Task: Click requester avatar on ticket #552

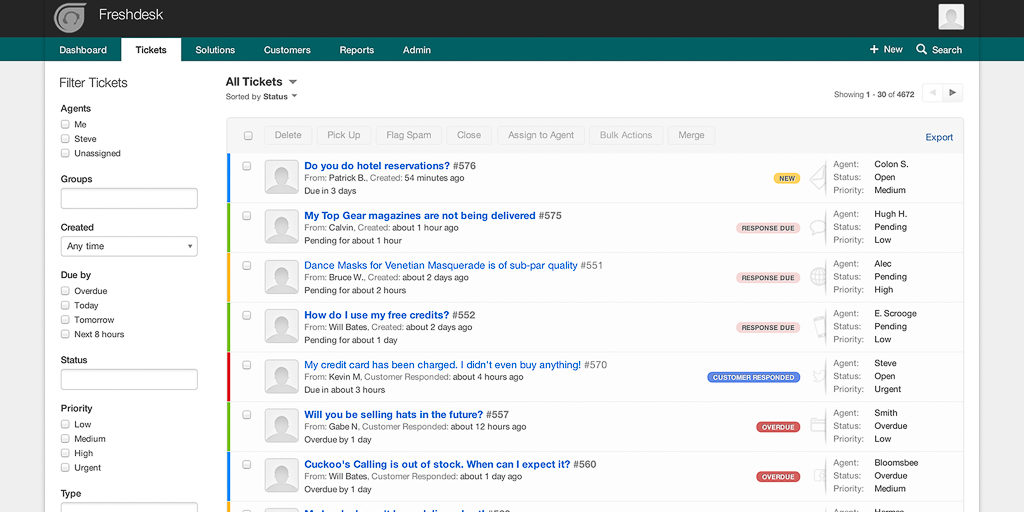Action: pyautogui.click(x=281, y=326)
